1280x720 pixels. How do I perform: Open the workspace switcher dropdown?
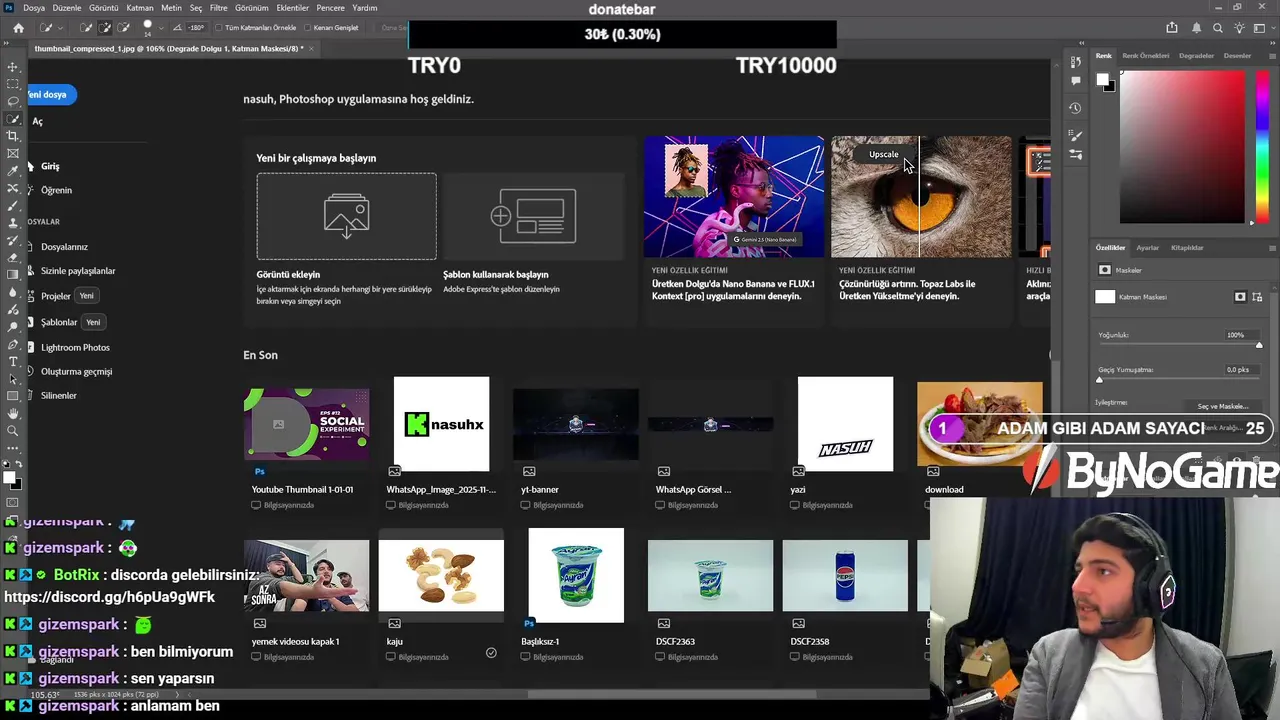click(1262, 28)
